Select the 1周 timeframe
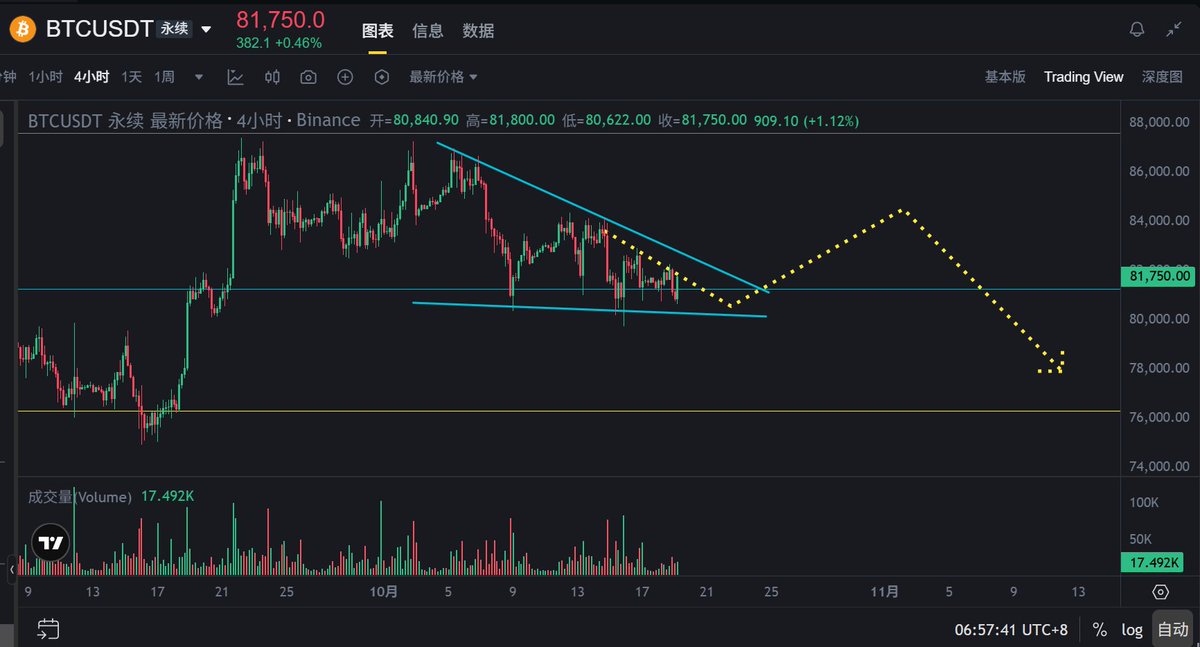Viewport: 1200px width, 647px height. click(x=164, y=77)
